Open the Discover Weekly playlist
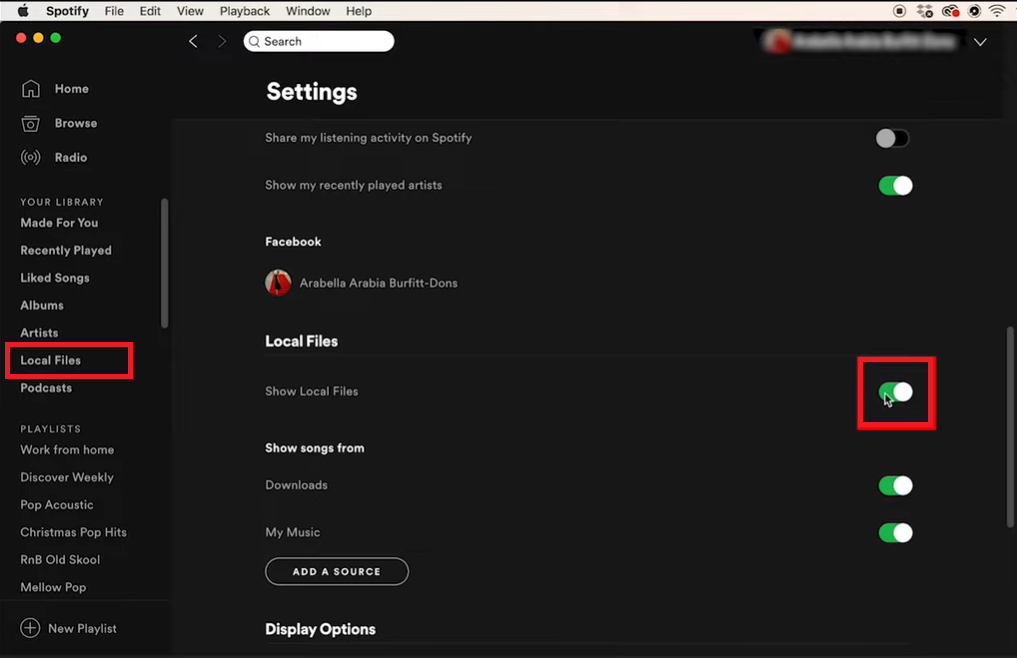Image resolution: width=1017 pixels, height=658 pixels. (x=67, y=477)
